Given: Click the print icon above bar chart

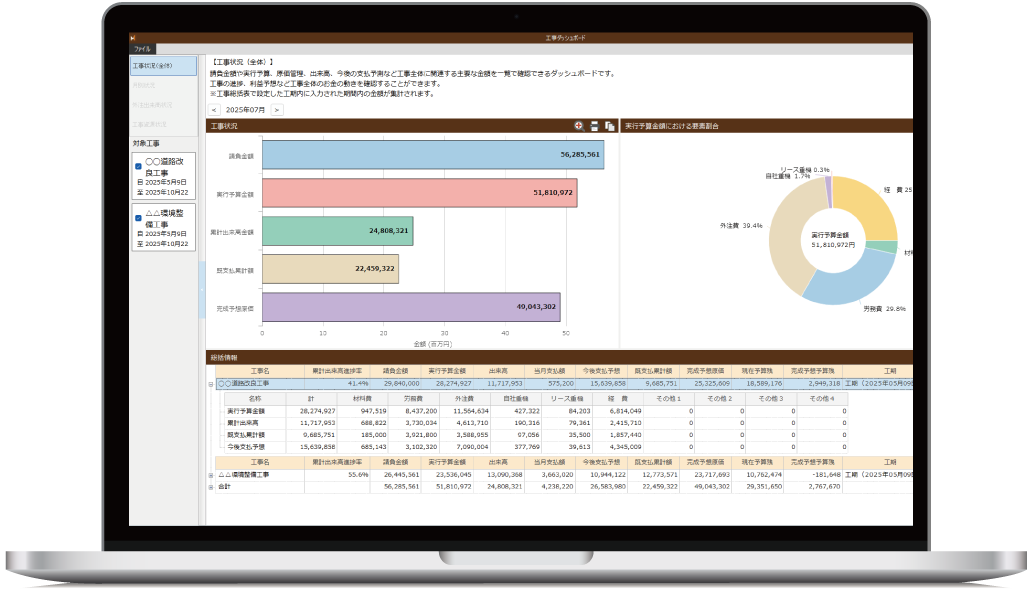Looking at the screenshot, I should (593, 126).
